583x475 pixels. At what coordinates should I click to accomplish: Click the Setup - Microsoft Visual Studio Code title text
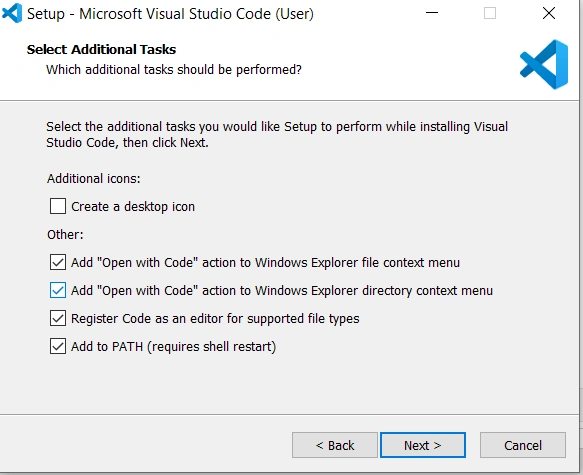click(x=170, y=14)
